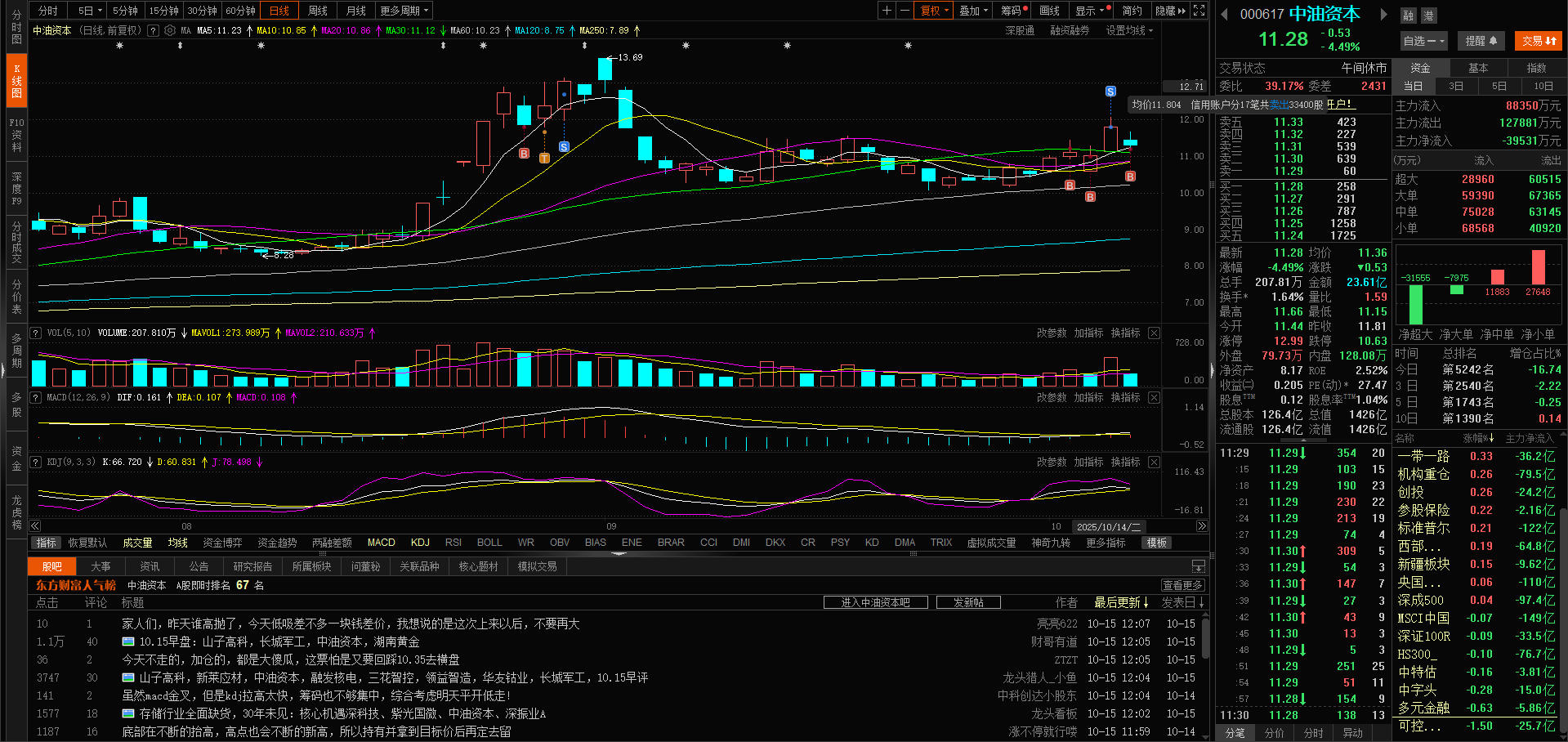Open the 显示 display dropdown
This screenshot has width=1568, height=742.
(x=1090, y=11)
